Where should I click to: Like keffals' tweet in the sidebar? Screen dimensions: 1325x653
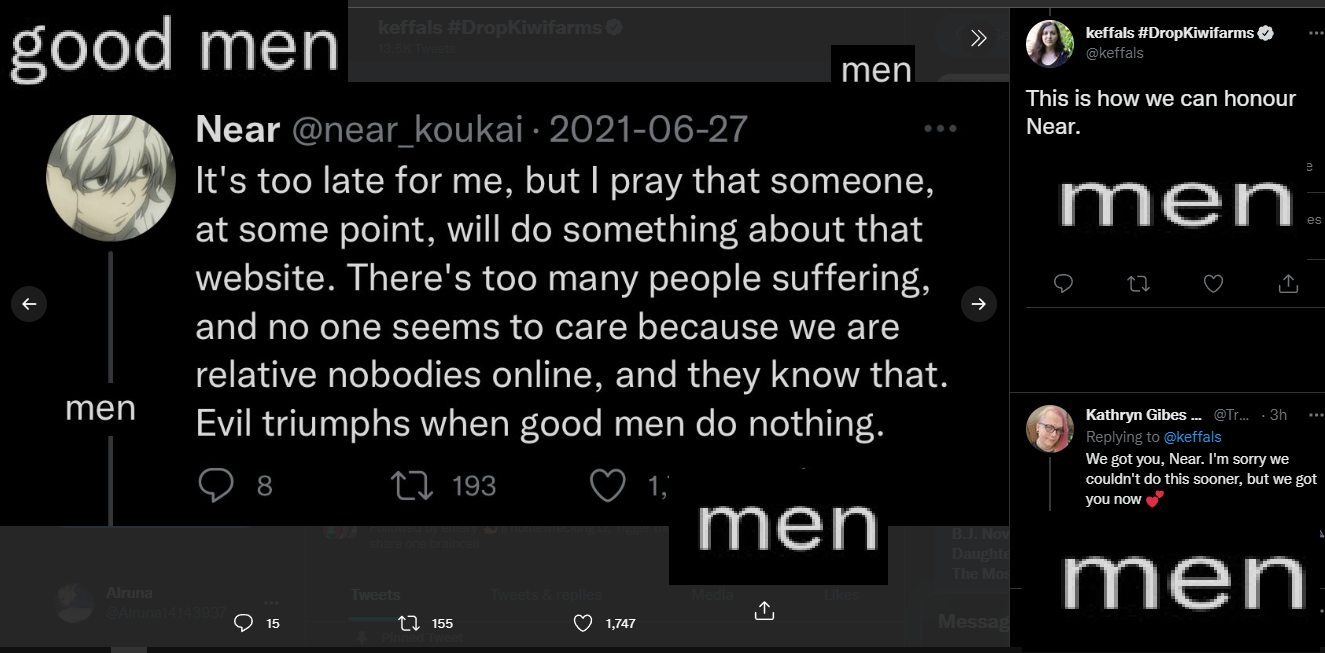tap(1213, 284)
